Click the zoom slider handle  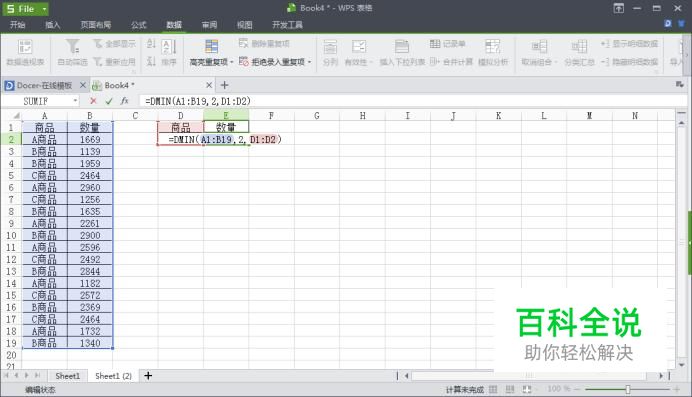pos(628,389)
